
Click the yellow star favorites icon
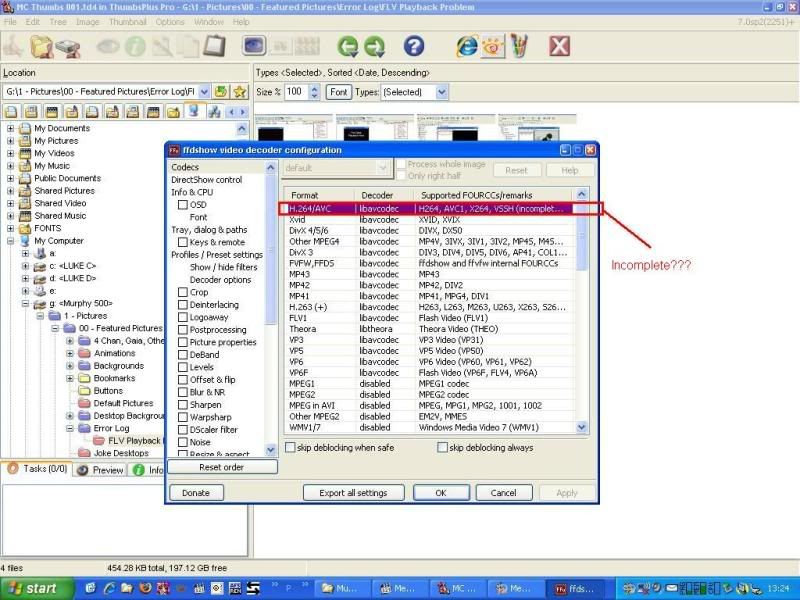[239, 92]
